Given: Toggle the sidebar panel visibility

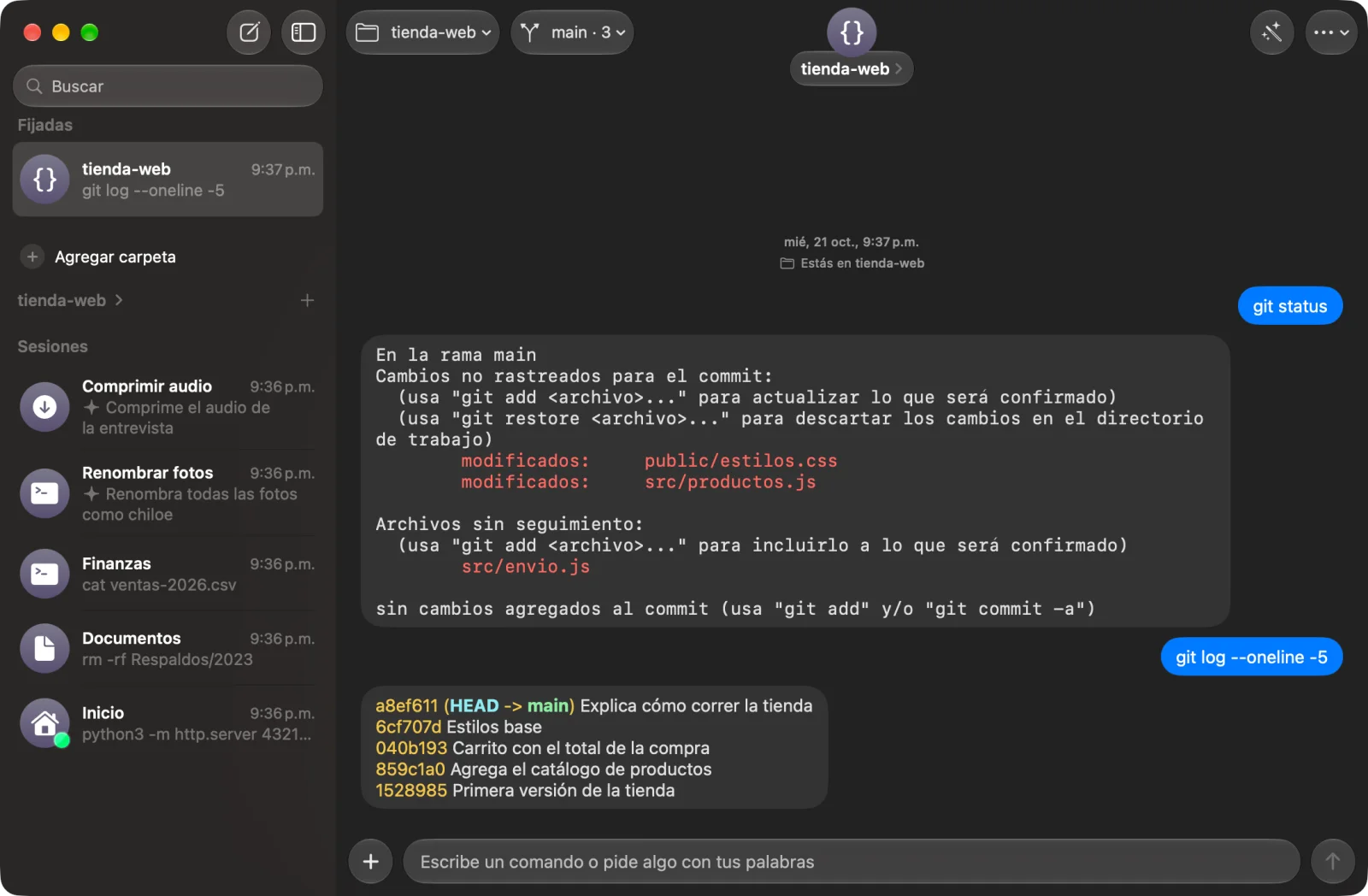Looking at the screenshot, I should pos(304,32).
